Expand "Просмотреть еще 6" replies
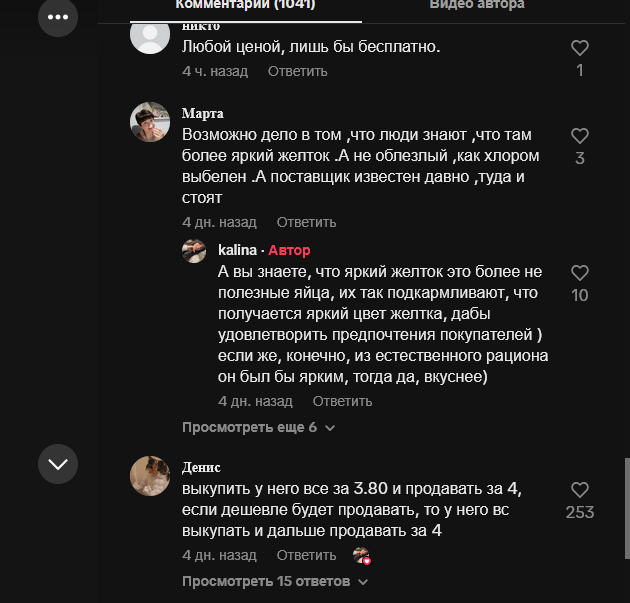The image size is (630, 603). [258, 427]
